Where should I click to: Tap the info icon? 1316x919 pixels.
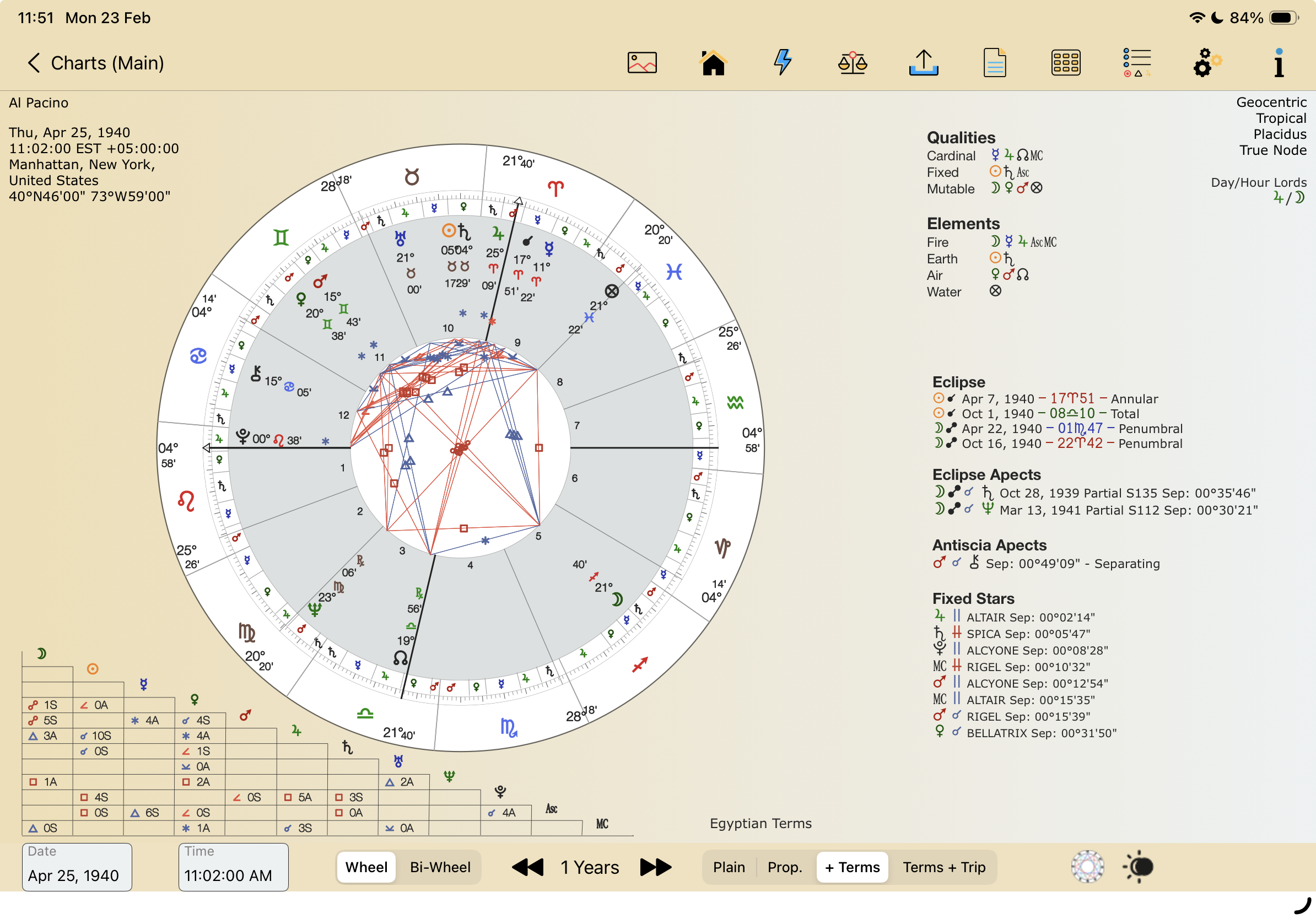[x=1278, y=62]
